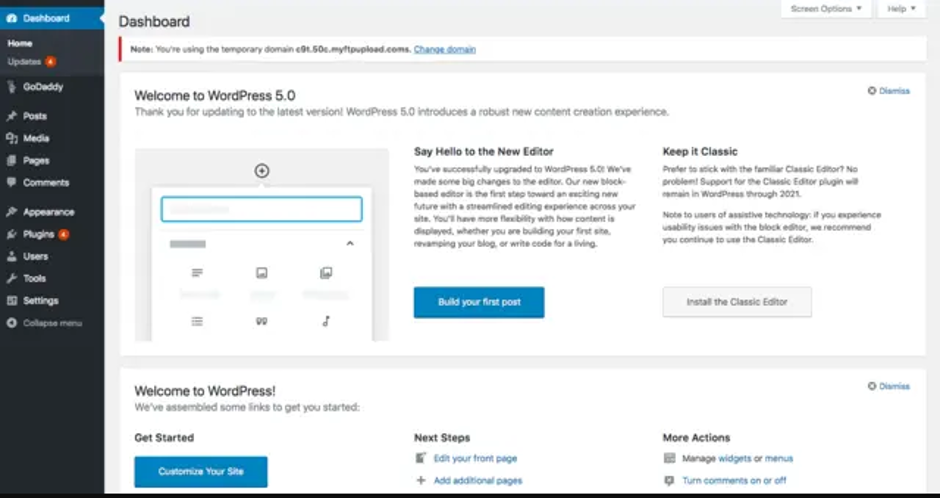
Task: Click the Tools wrench icon
Action: coord(11,279)
